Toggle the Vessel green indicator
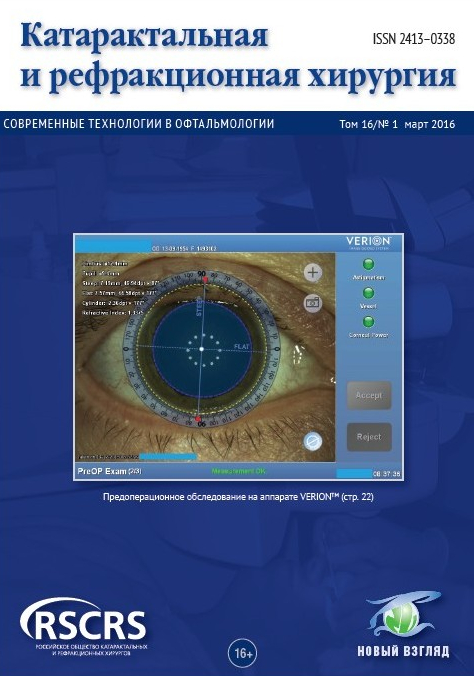The width and height of the screenshot is (474, 676). (x=368, y=293)
